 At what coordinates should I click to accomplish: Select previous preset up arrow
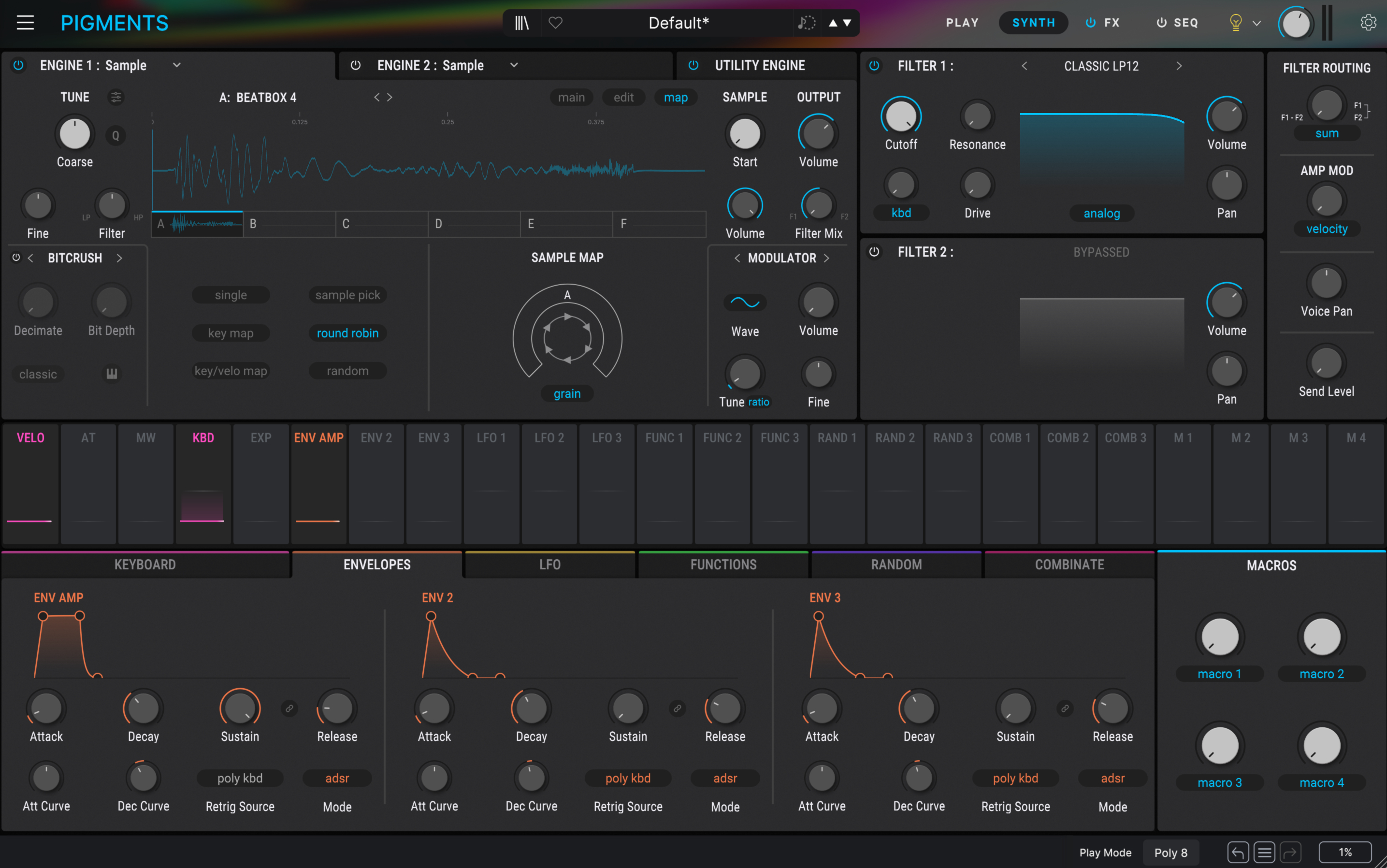[833, 23]
